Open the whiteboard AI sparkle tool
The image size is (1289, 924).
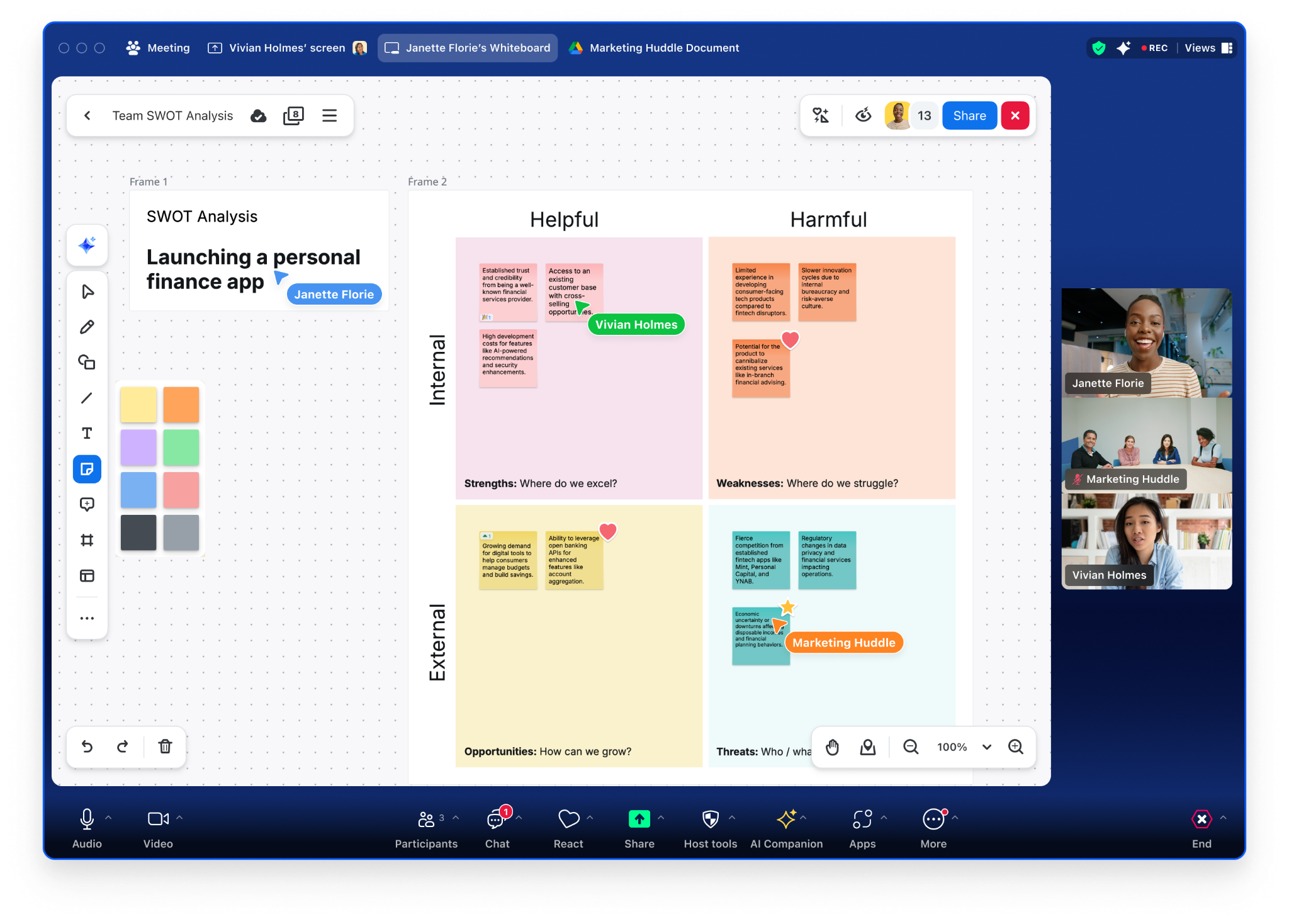click(87, 245)
